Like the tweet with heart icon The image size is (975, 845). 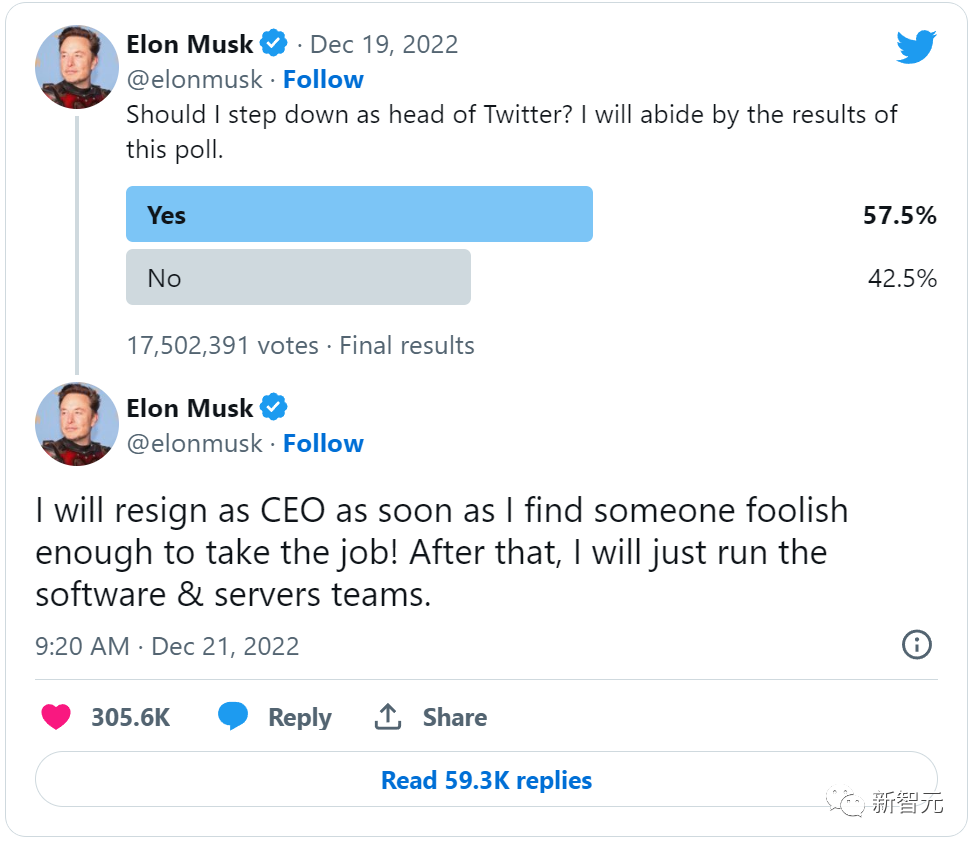point(56,717)
